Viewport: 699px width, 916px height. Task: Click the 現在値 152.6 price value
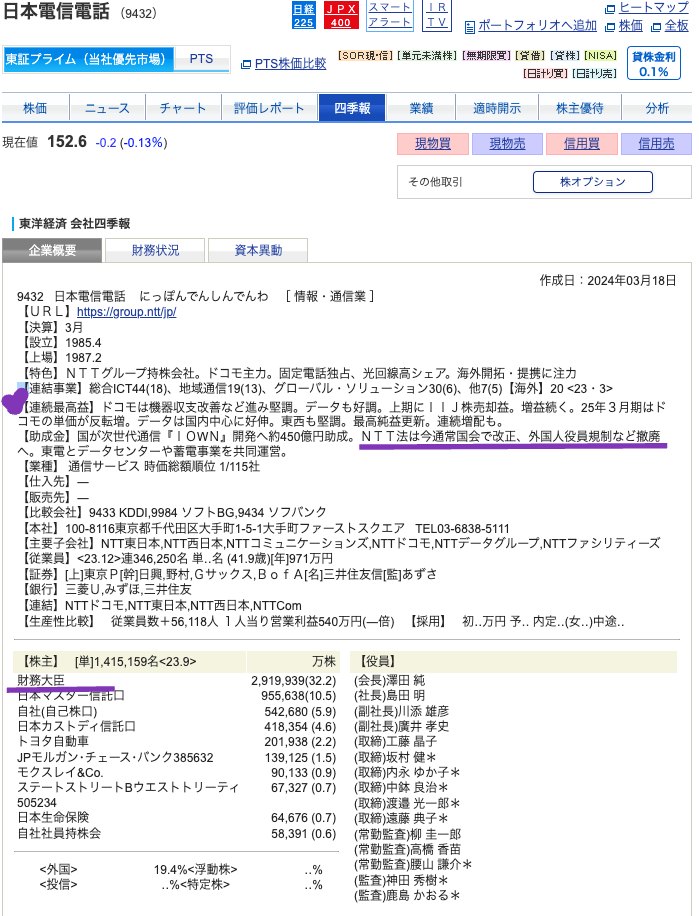(67, 142)
